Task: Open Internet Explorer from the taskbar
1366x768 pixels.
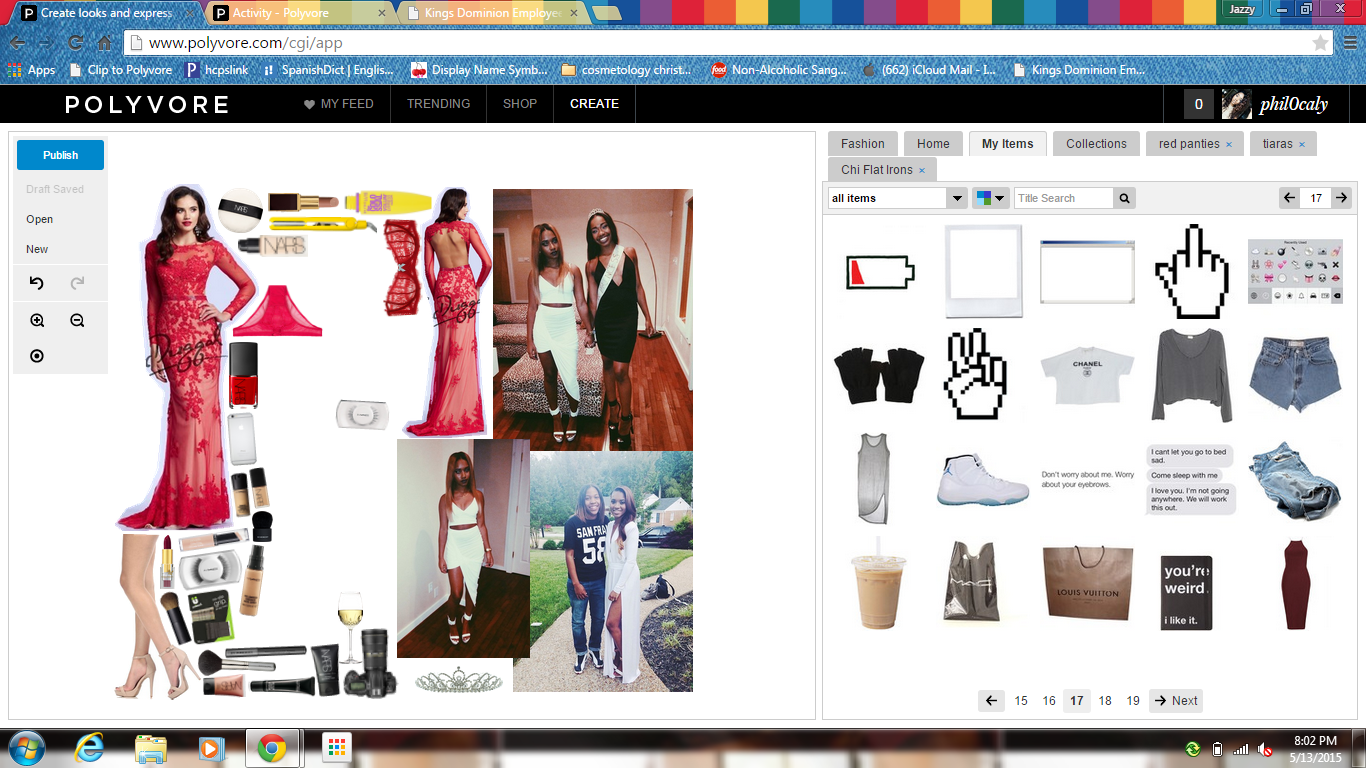Action: click(x=90, y=748)
